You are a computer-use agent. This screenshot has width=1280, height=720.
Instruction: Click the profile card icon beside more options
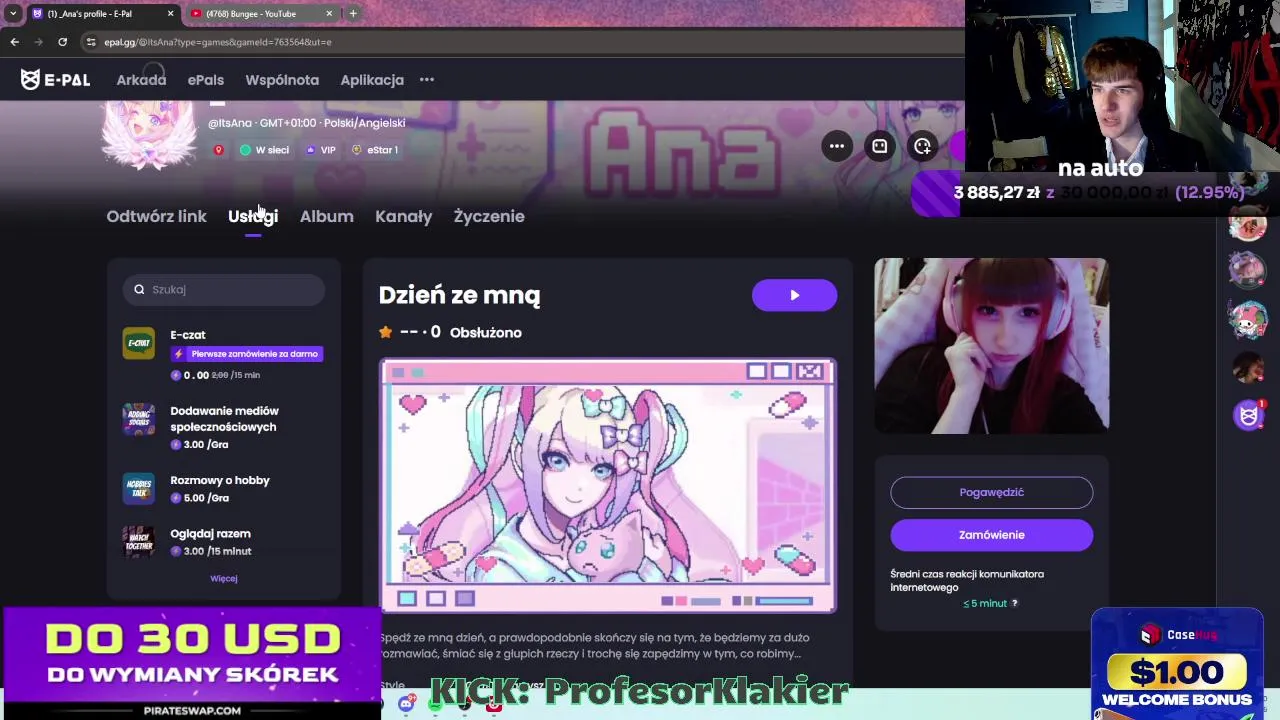880,146
